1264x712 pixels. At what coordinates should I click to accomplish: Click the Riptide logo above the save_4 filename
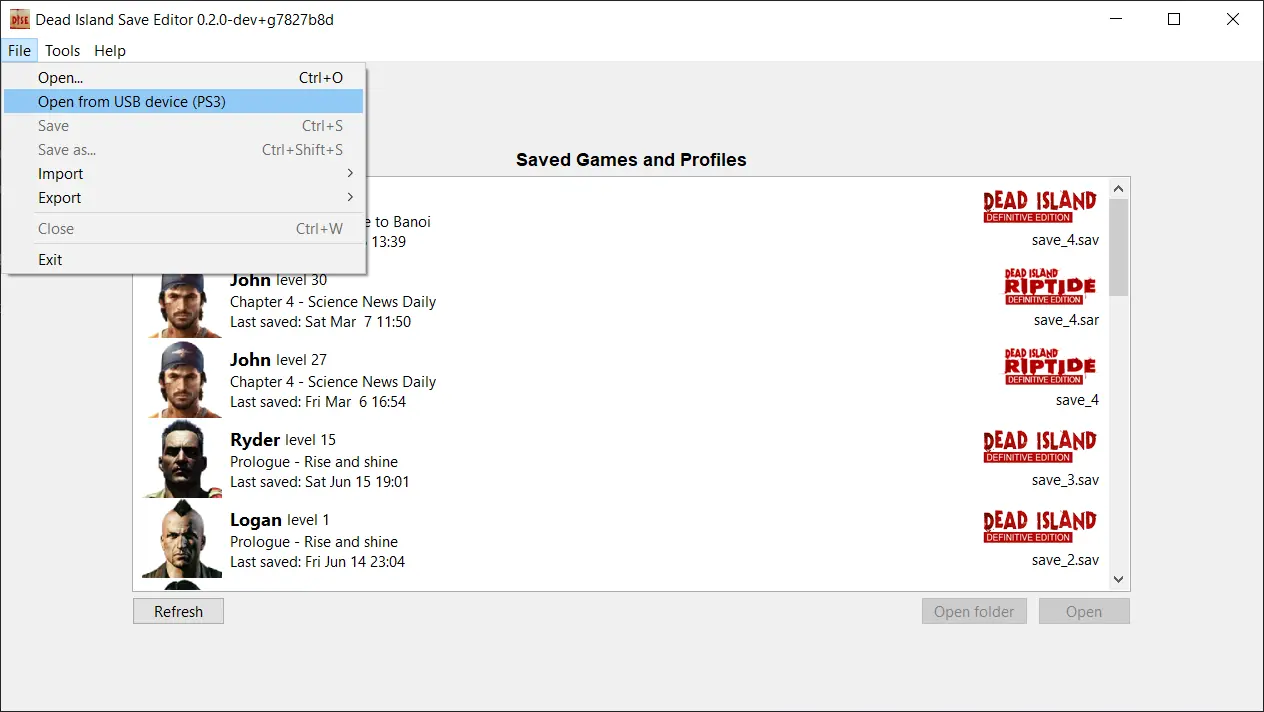[x=1050, y=366]
